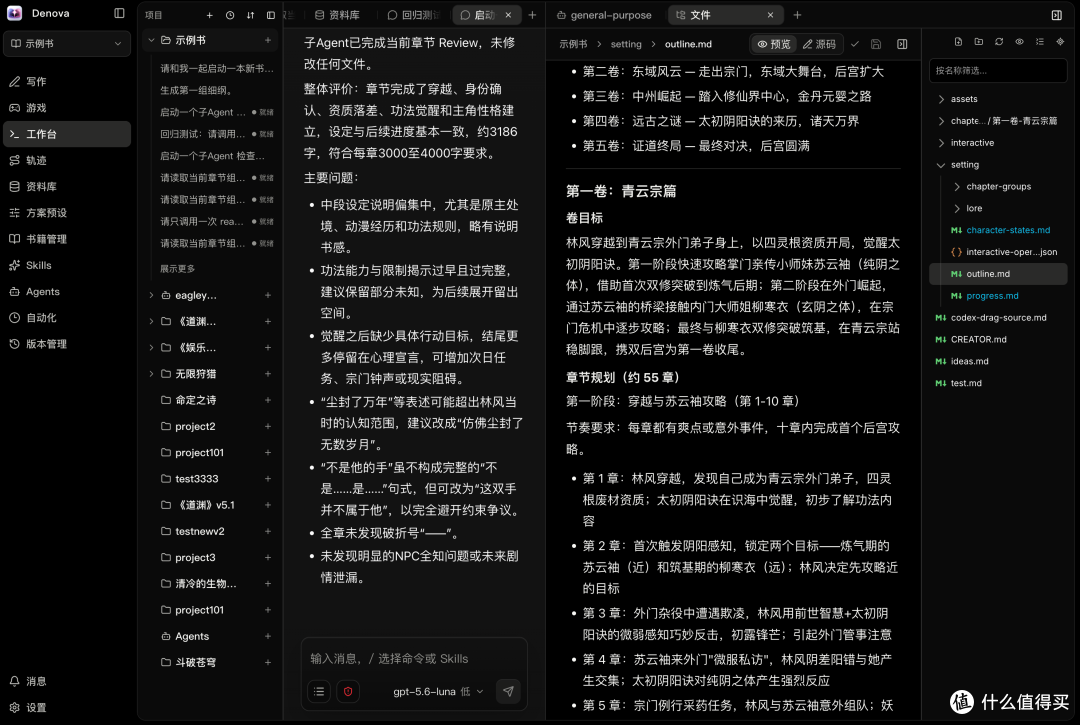Open interactive-oper...json file

1011,252
